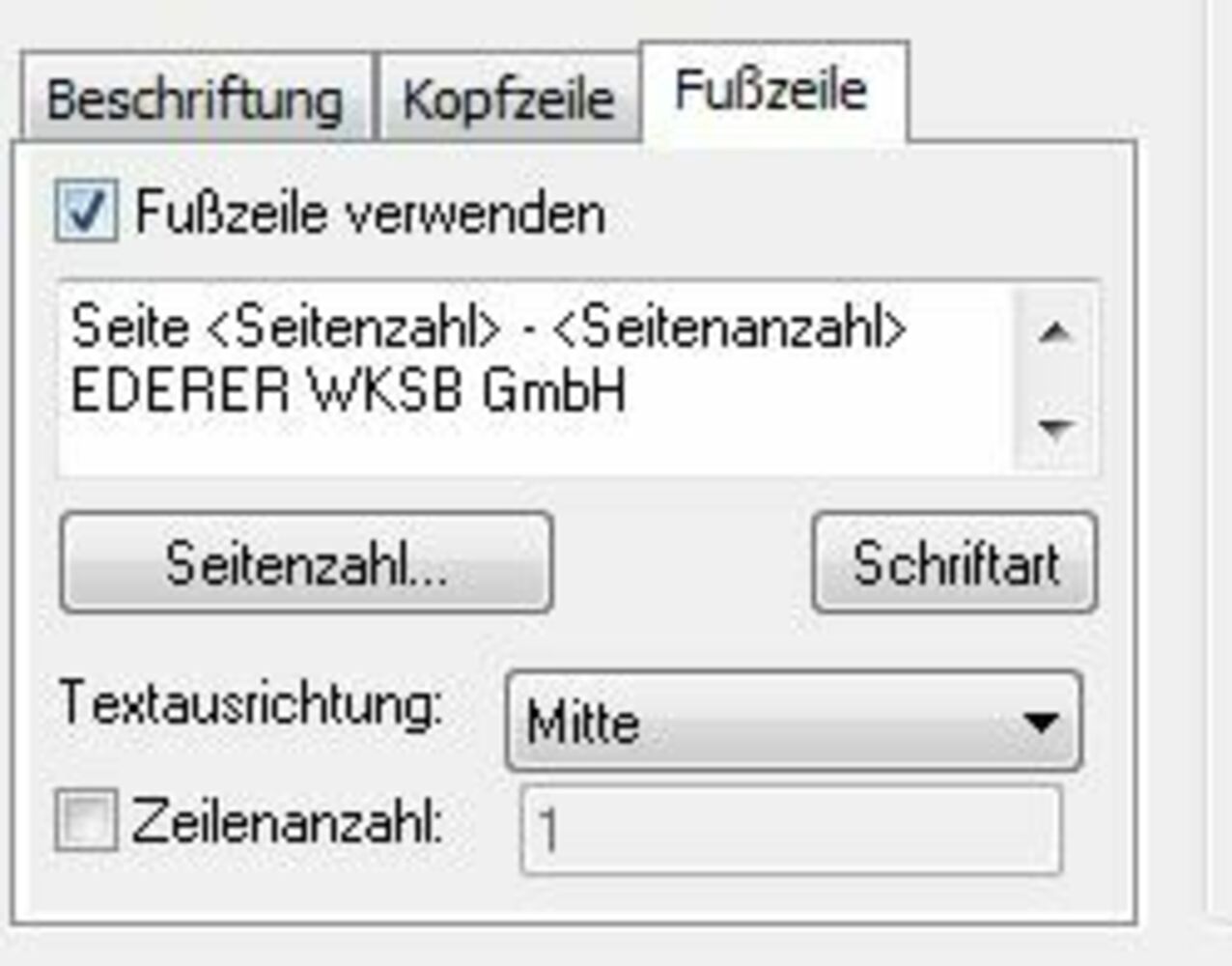Expand the Textausrichtung dropdown showing Mitte
The height and width of the screenshot is (966, 1232).
tap(793, 722)
